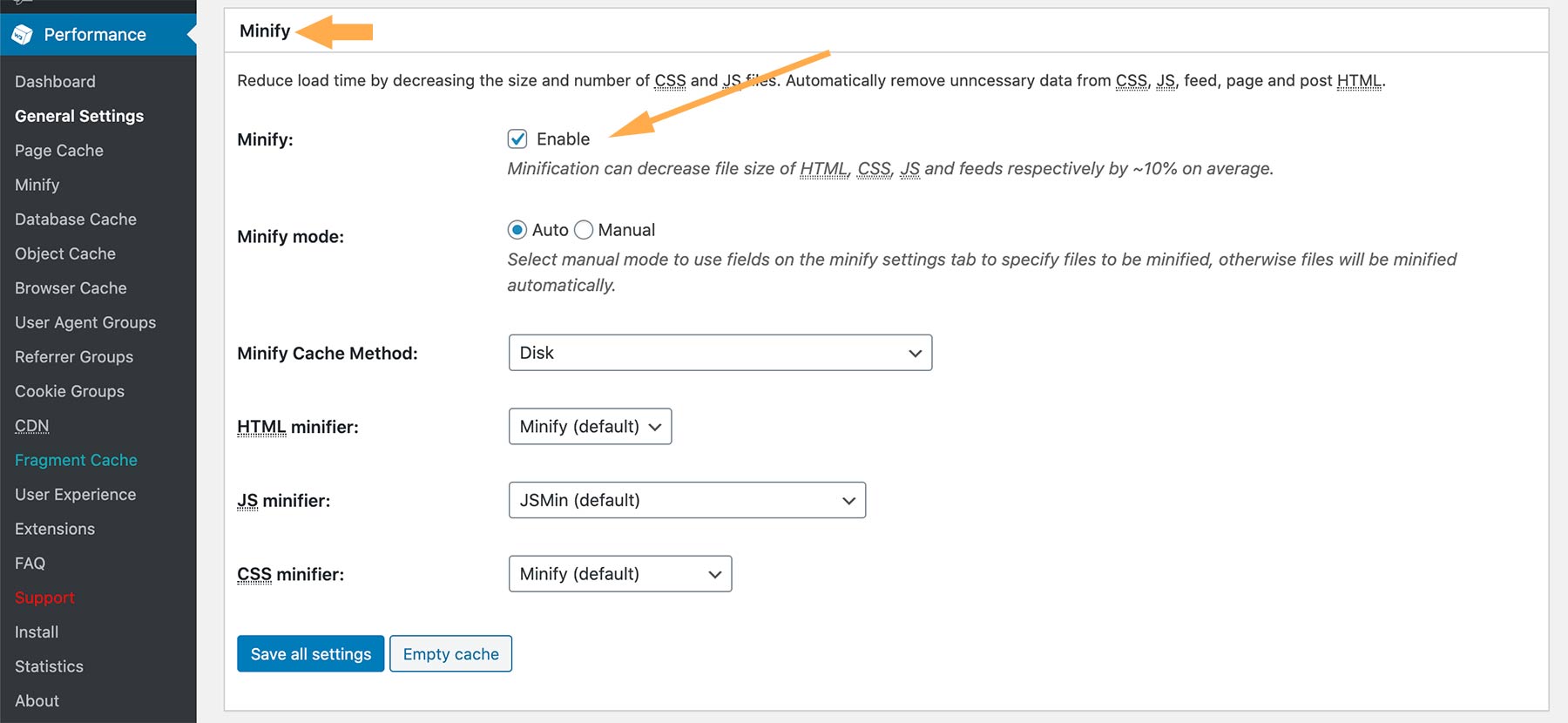Click the Support link in sidebar
Image resolution: width=1568 pixels, height=723 pixels.
44,598
